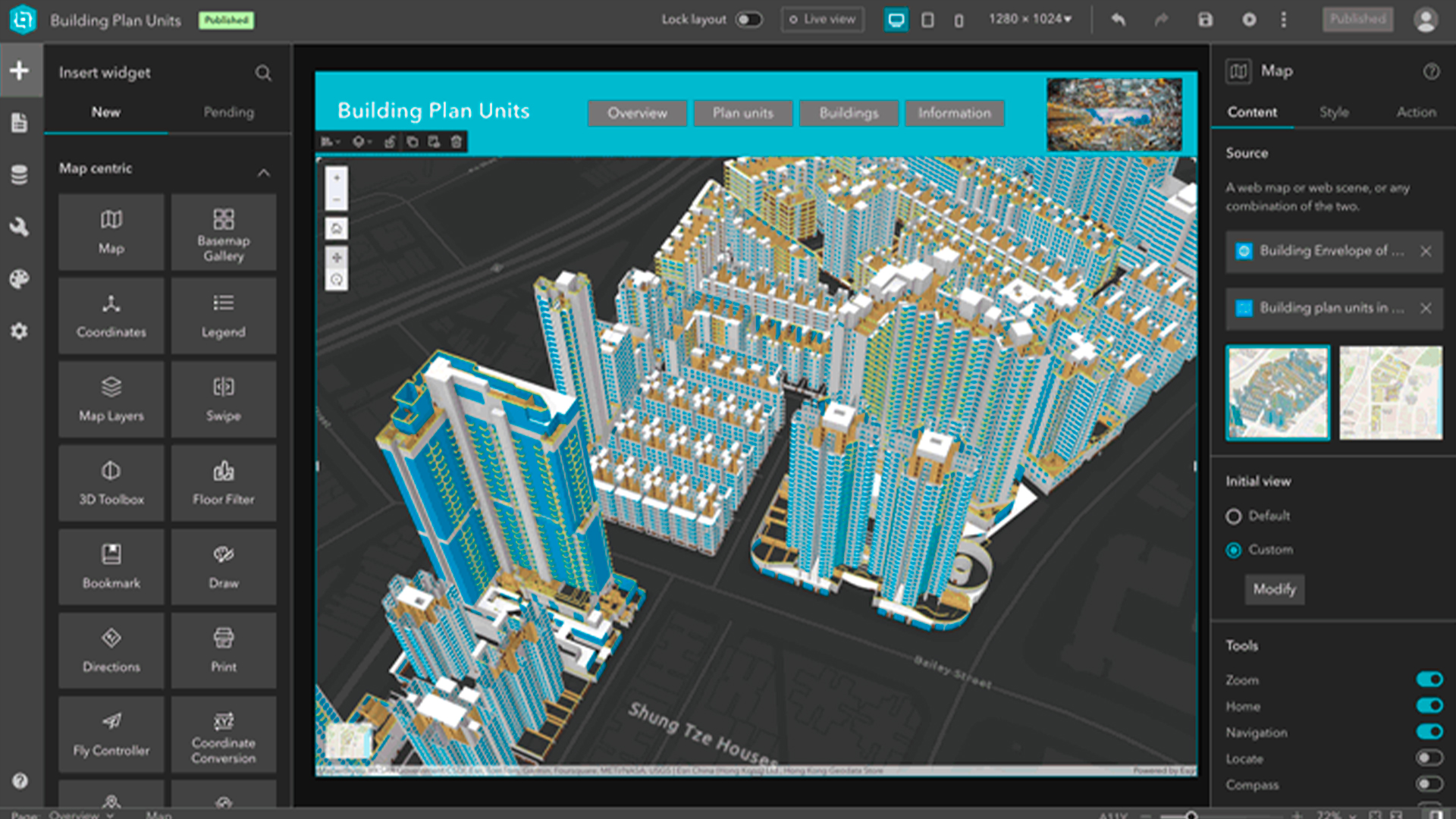This screenshot has width=1456, height=819.
Task: Select the Floor Filter widget
Action: [x=223, y=482]
